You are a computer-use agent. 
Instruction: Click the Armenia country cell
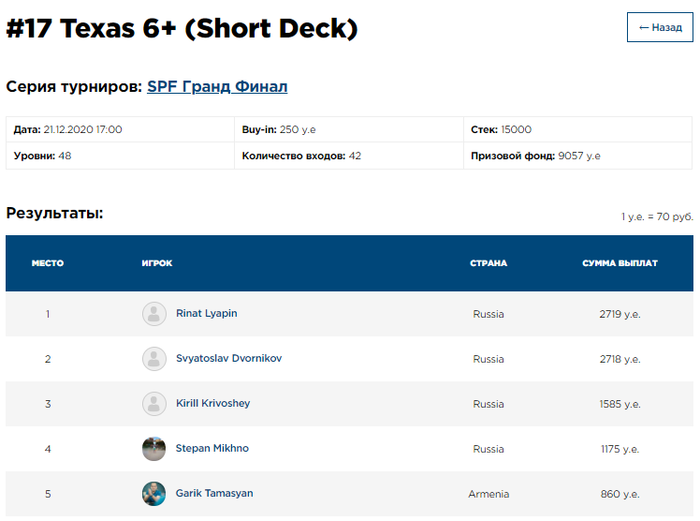coord(488,494)
